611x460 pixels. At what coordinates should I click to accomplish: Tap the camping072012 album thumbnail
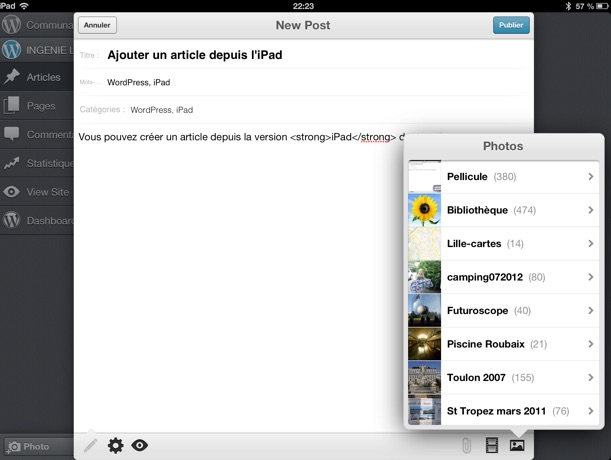pos(424,277)
